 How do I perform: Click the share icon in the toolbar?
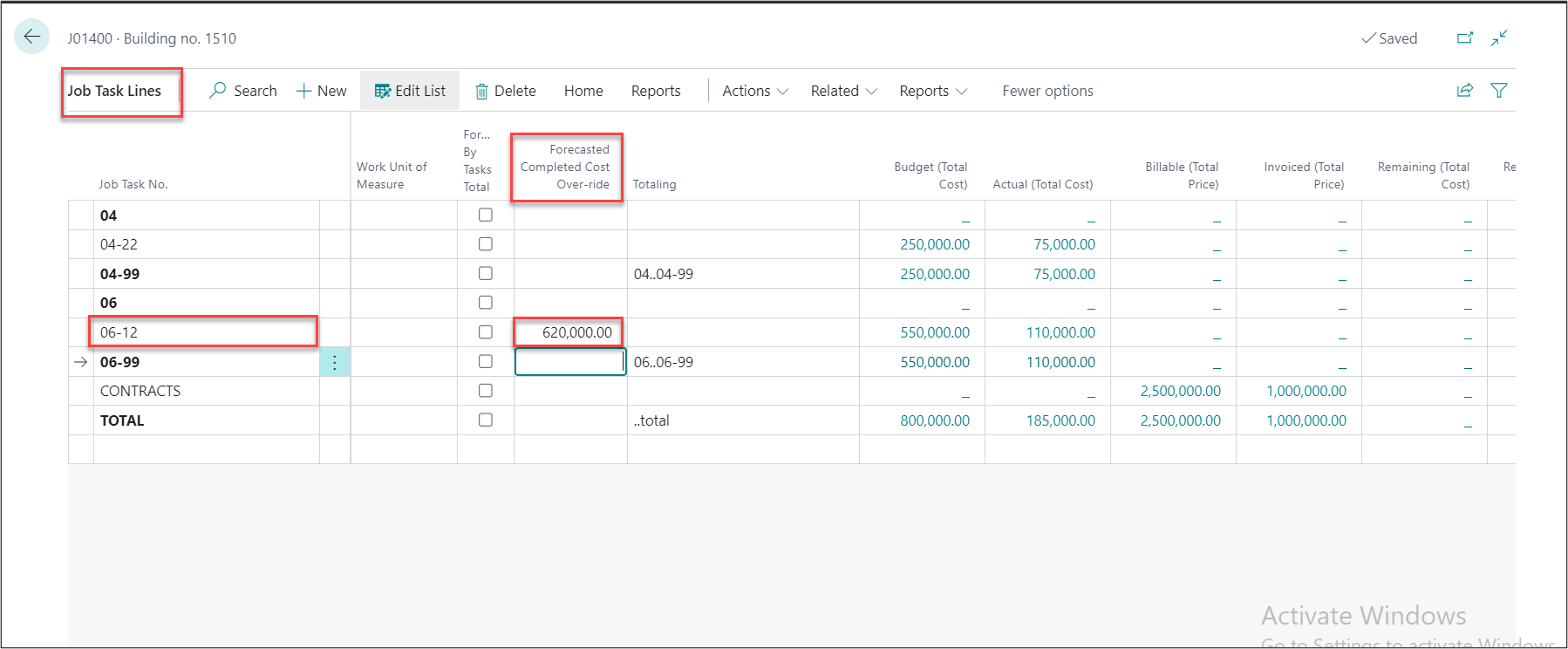coord(1465,91)
